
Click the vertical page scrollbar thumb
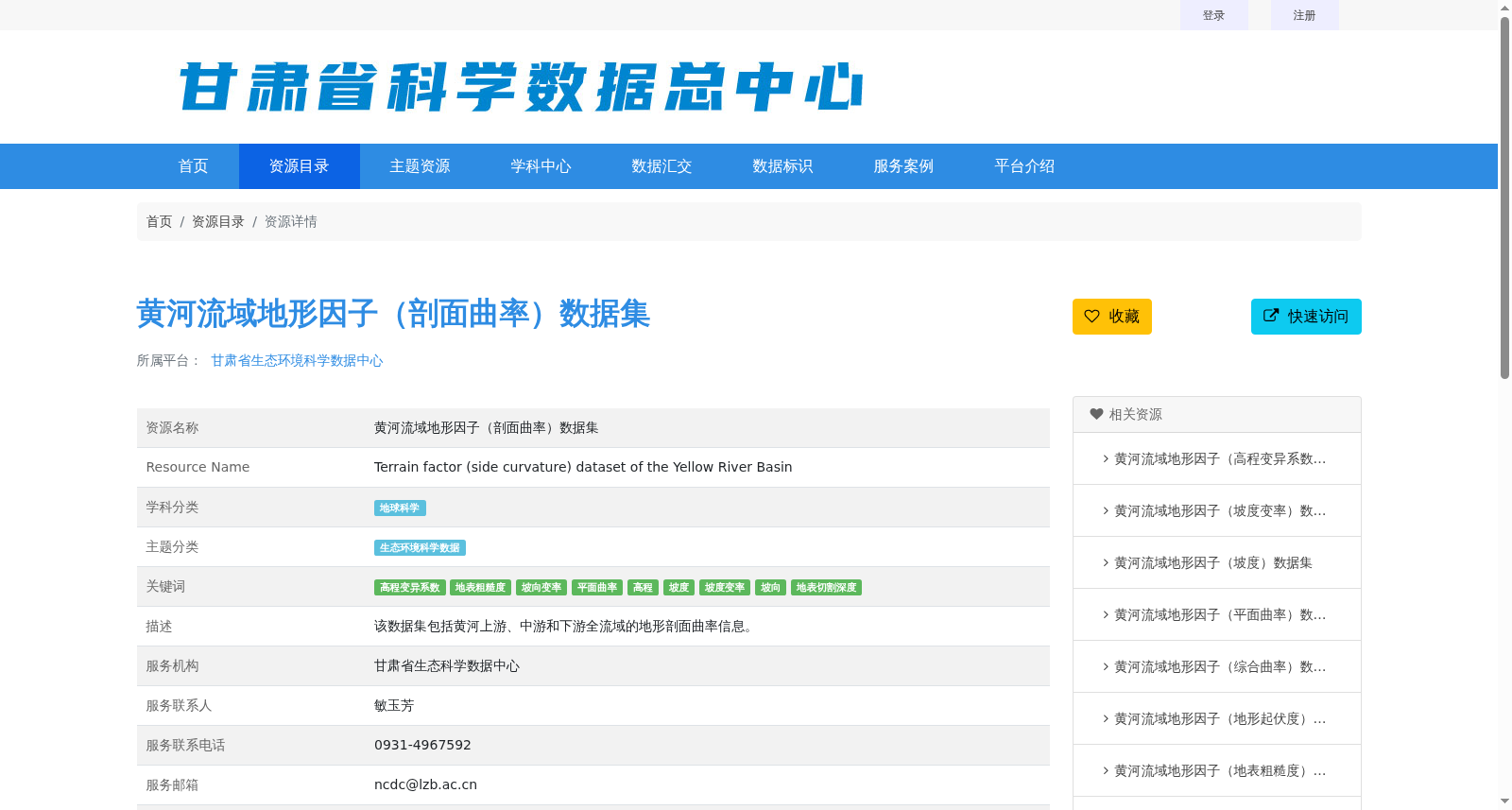tap(1504, 198)
